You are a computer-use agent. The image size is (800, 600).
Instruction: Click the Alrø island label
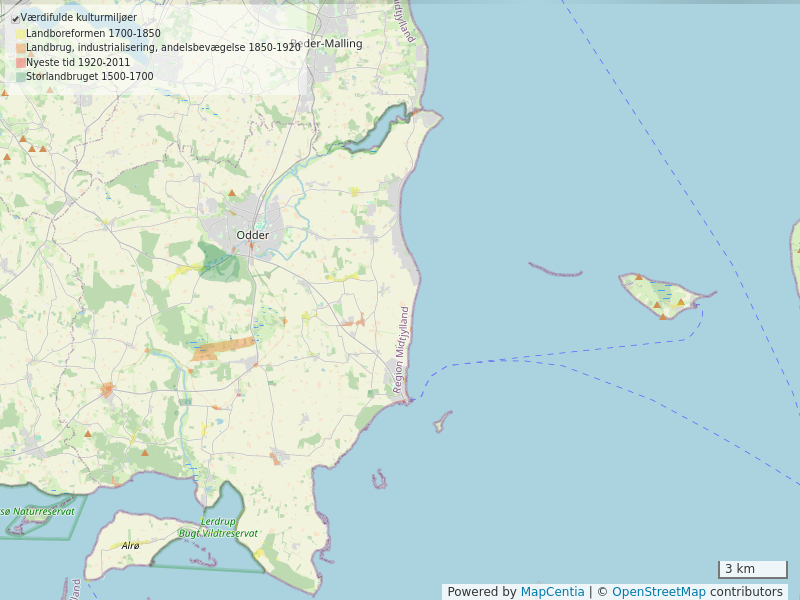click(x=130, y=546)
